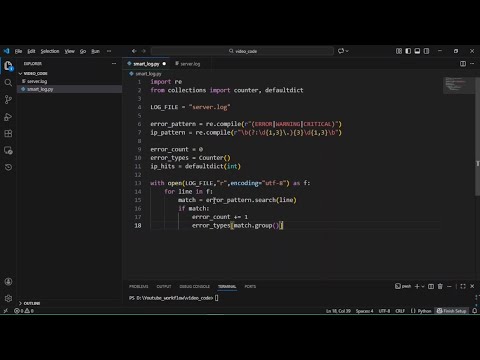Open notifications bell in status bar
The height and width of the screenshot is (360, 480).
tap(475, 311)
